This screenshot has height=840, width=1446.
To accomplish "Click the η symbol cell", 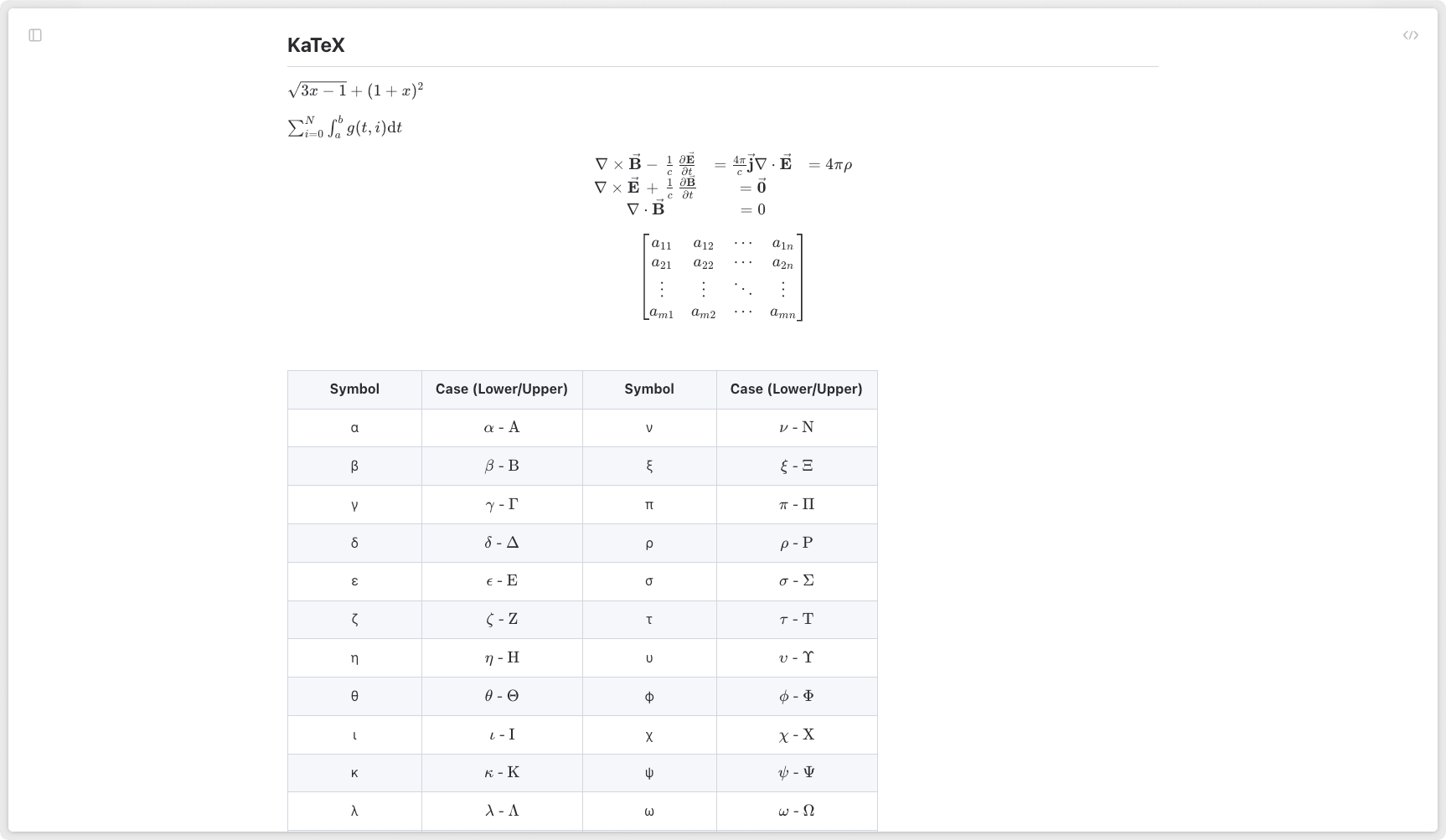I will coord(354,658).
